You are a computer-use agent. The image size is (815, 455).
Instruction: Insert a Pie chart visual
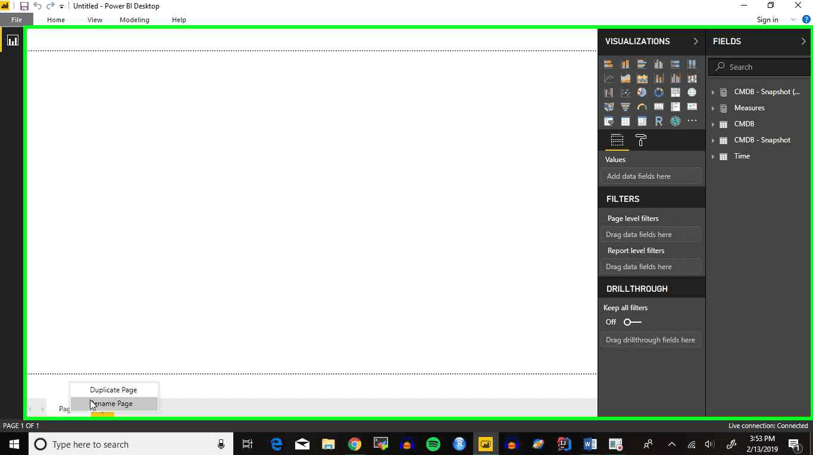(642, 93)
